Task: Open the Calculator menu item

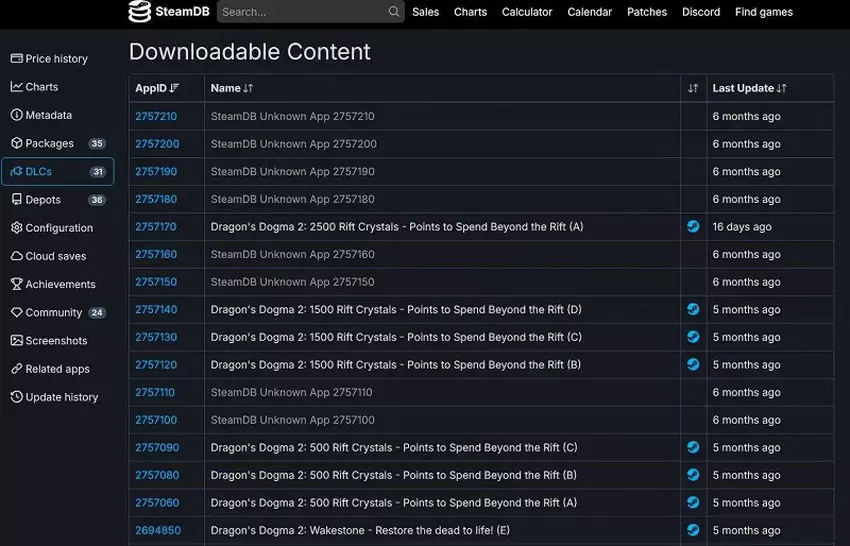Action: (527, 12)
